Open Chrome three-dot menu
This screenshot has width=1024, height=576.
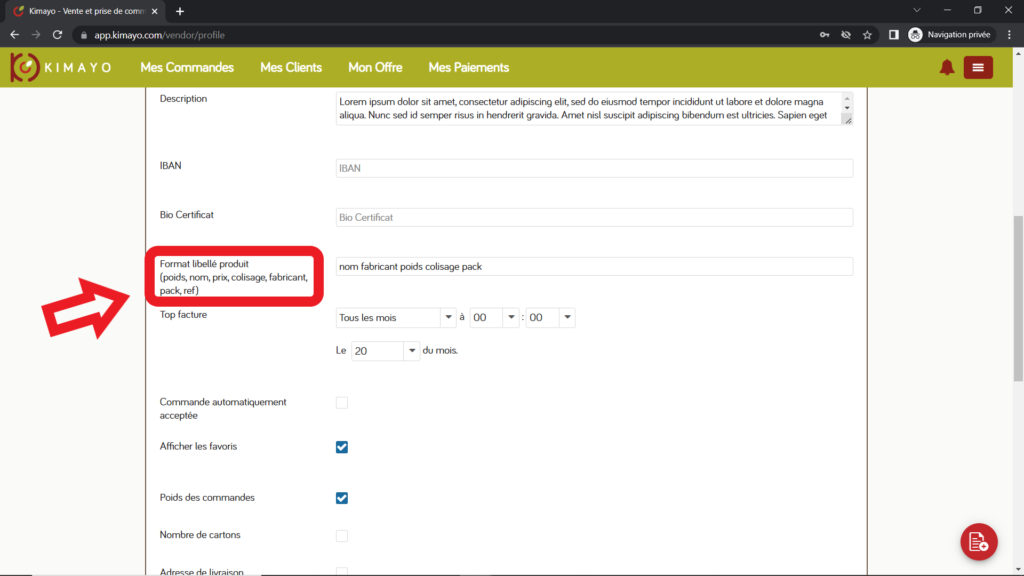pyautogui.click(x=1010, y=35)
